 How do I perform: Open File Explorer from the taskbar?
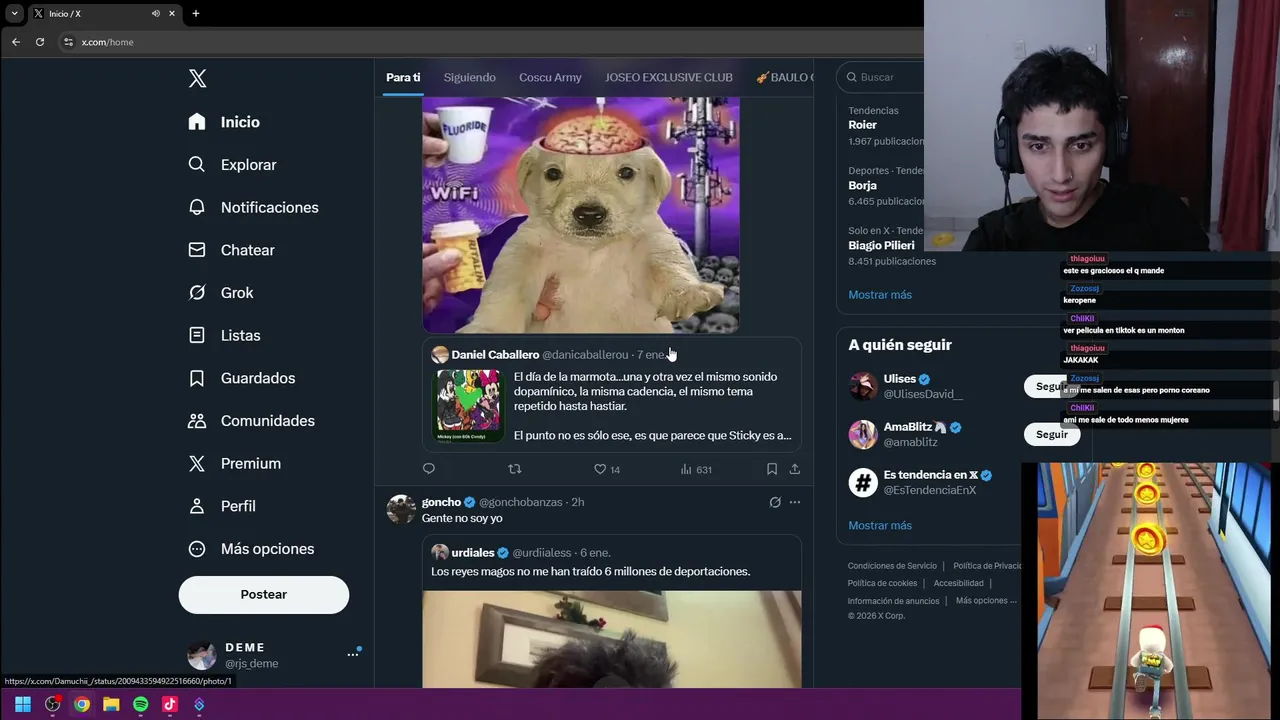point(111,704)
